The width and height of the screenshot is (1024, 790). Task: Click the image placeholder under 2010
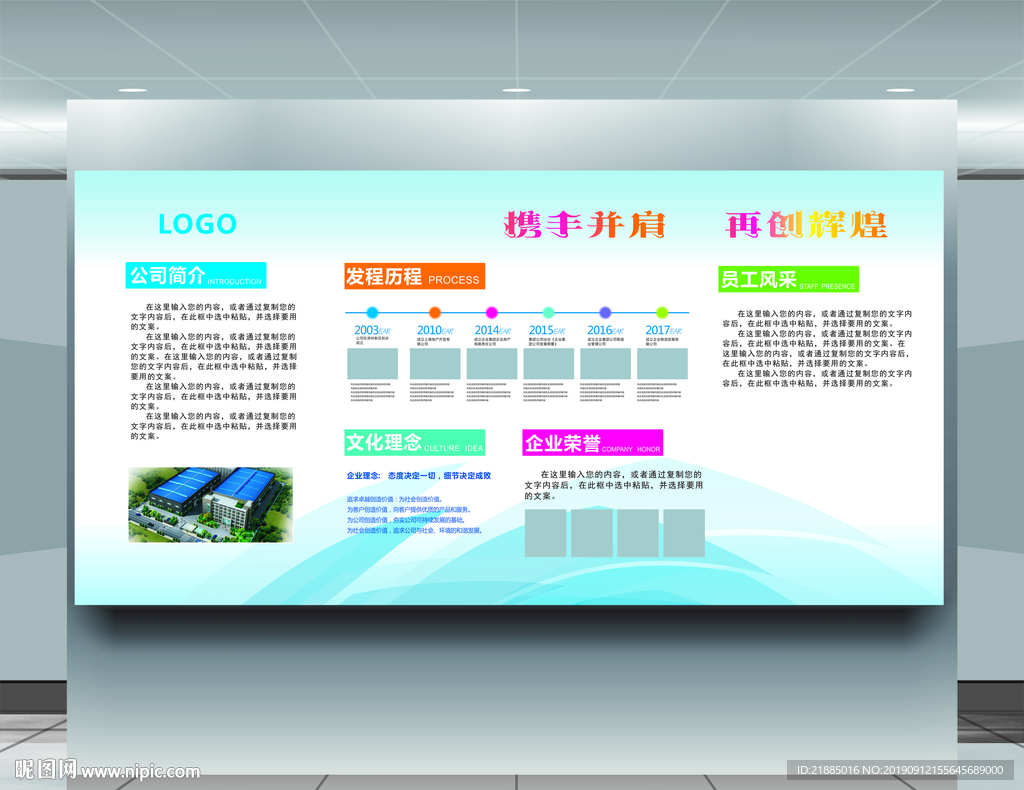click(x=435, y=364)
